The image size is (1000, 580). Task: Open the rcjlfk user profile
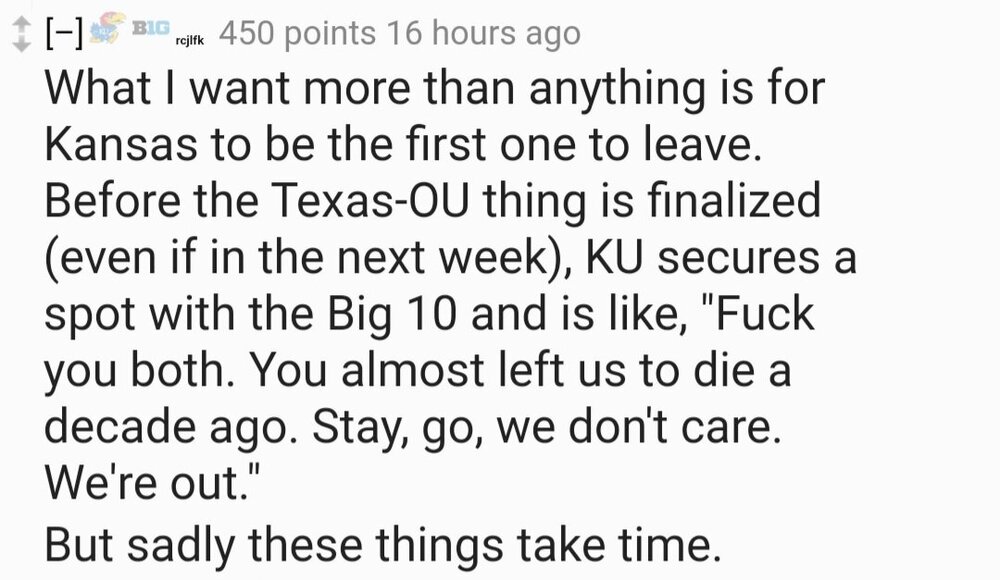(190, 41)
